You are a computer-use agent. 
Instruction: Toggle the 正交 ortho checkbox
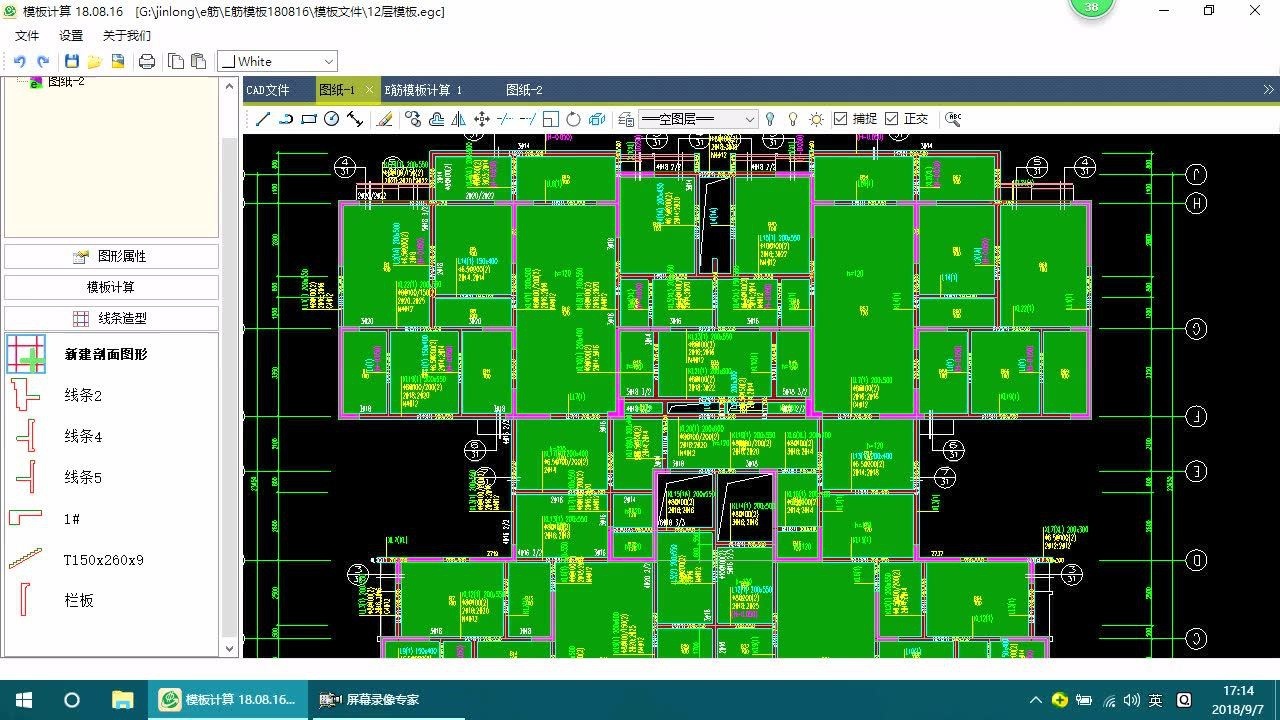891,119
